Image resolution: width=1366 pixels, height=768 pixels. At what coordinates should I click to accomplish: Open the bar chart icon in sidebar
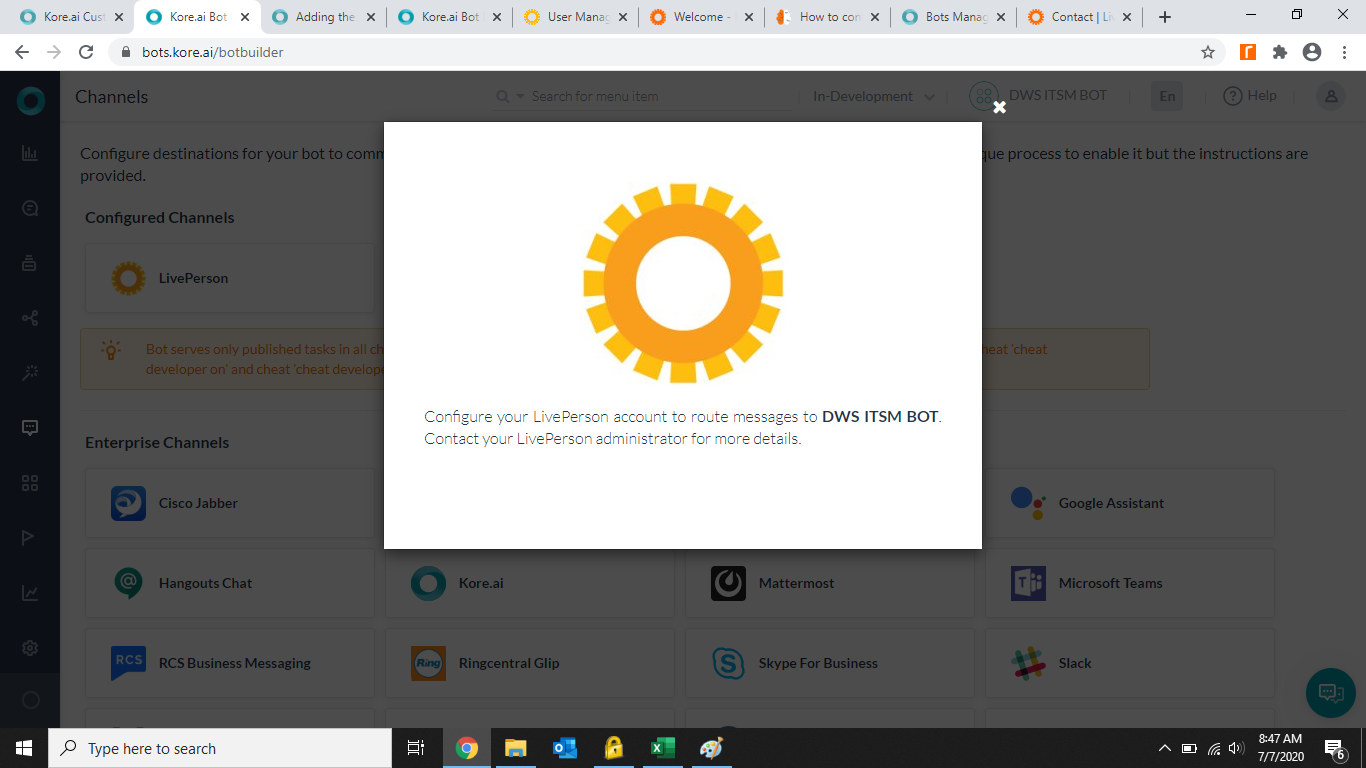click(30, 153)
